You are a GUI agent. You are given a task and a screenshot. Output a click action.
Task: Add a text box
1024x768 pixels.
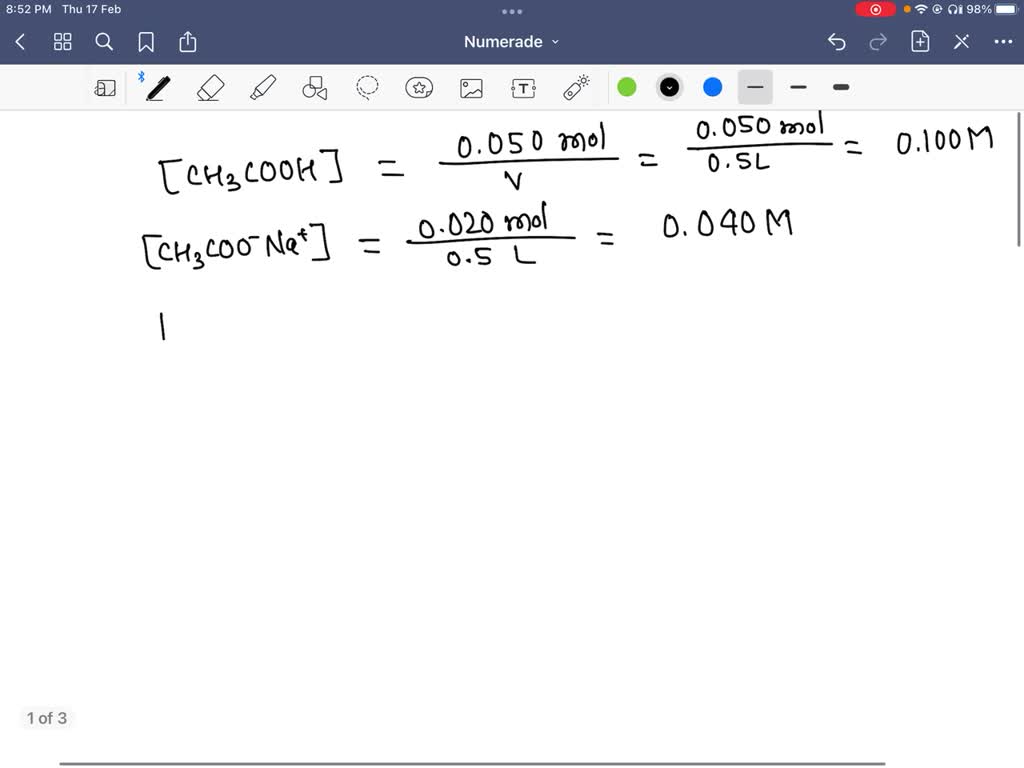pyautogui.click(x=524, y=87)
